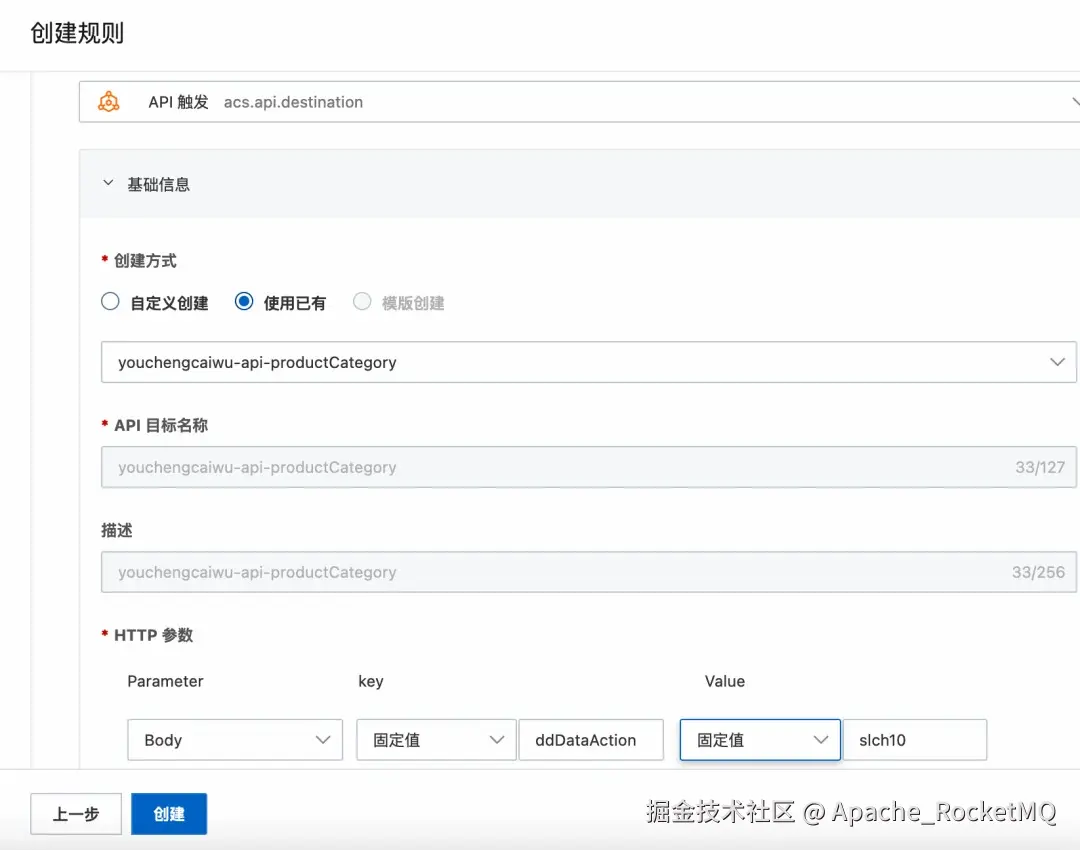
Task: Click the 基础信息 section title
Action: click(158, 185)
